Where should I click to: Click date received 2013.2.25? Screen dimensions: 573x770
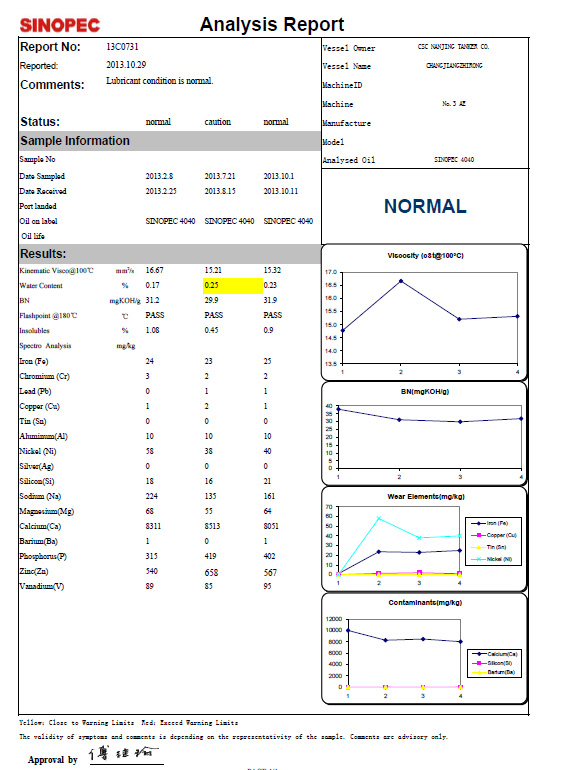161,191
